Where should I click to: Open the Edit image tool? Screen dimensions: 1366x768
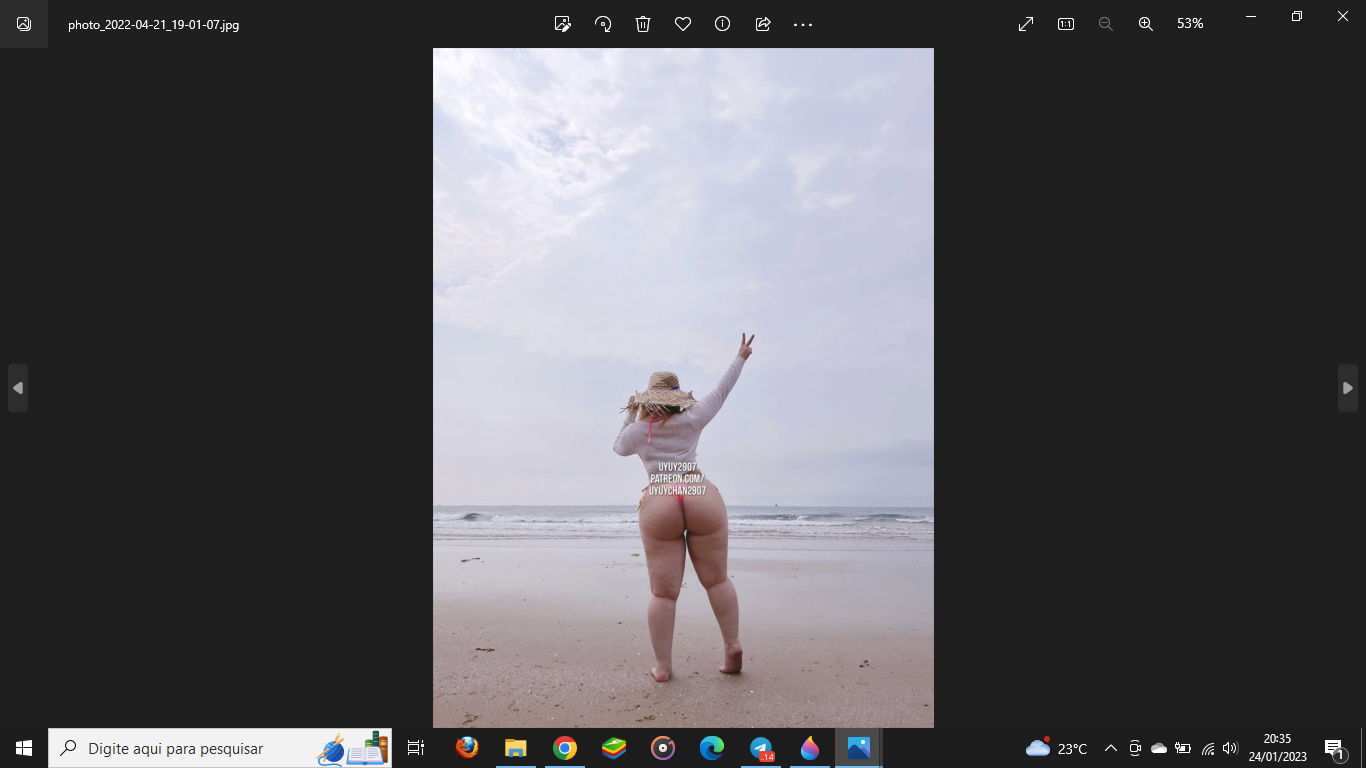pyautogui.click(x=563, y=24)
